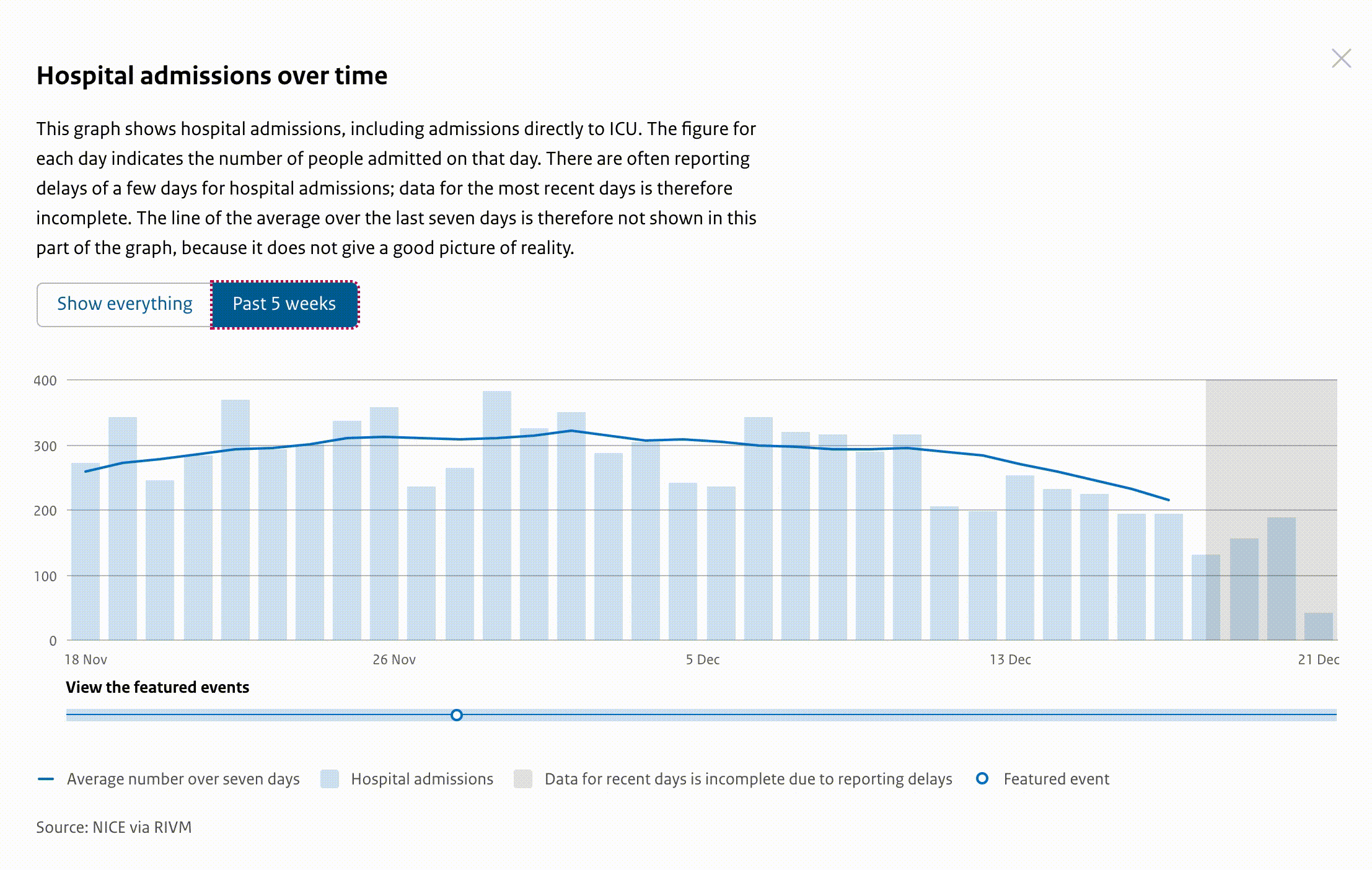This screenshot has height=870, width=1372.
Task: Click the incomplete data legend swatch
Action: point(523,779)
